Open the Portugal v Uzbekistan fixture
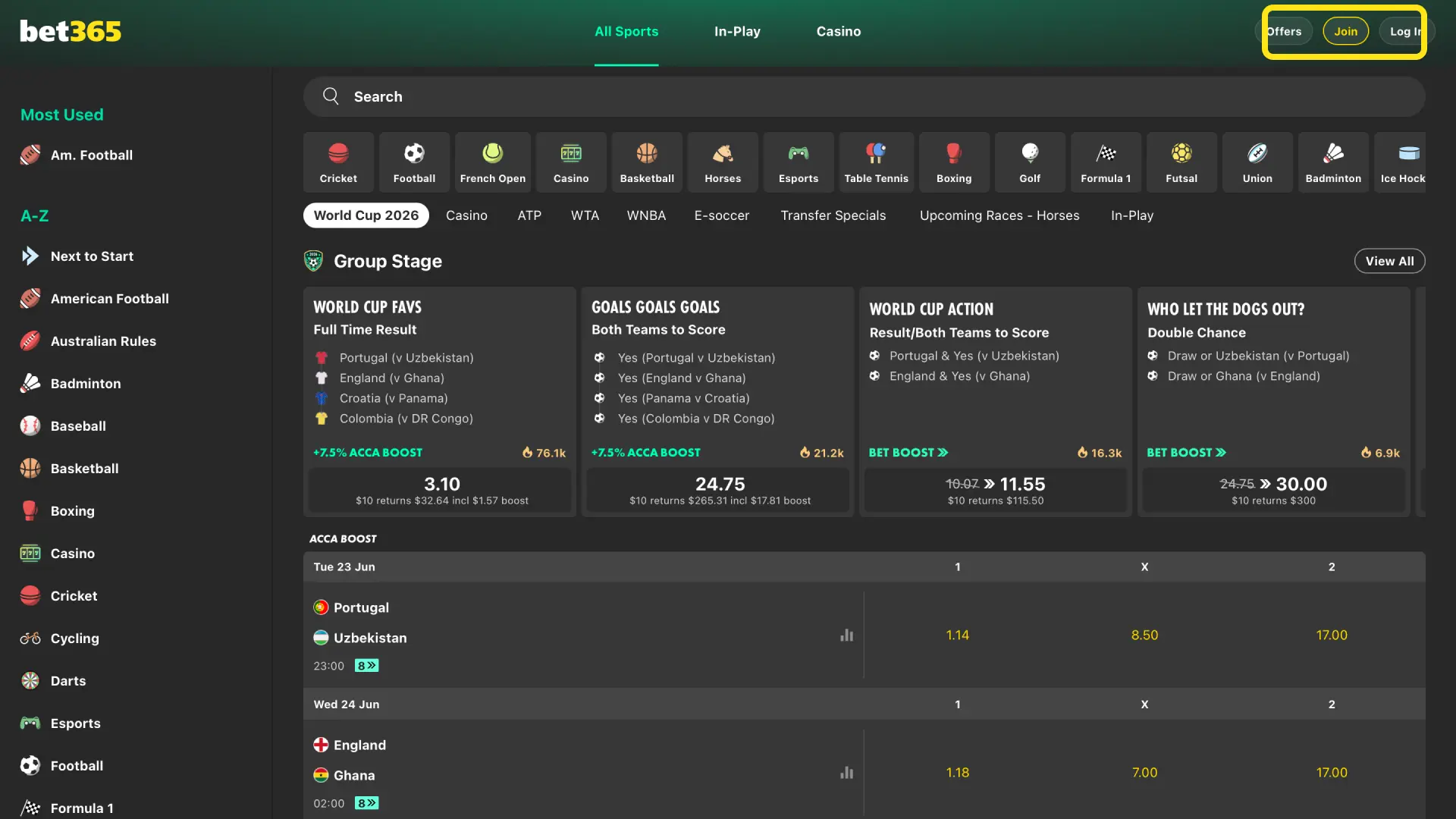This screenshot has height=819, width=1456. pos(361,623)
